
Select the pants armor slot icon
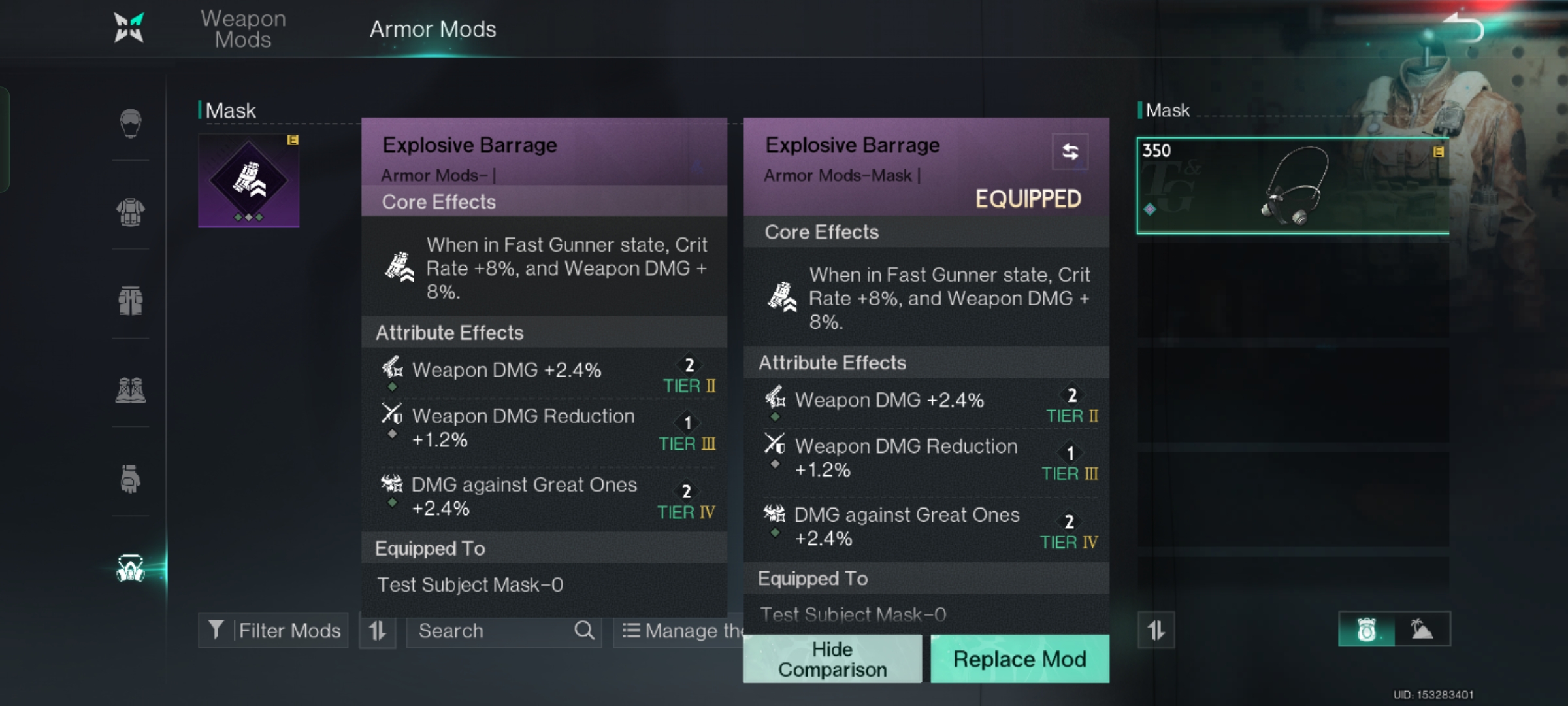[131, 301]
